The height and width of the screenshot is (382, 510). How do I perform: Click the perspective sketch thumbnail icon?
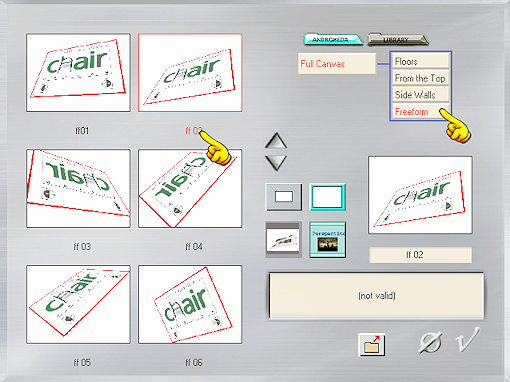tap(284, 240)
